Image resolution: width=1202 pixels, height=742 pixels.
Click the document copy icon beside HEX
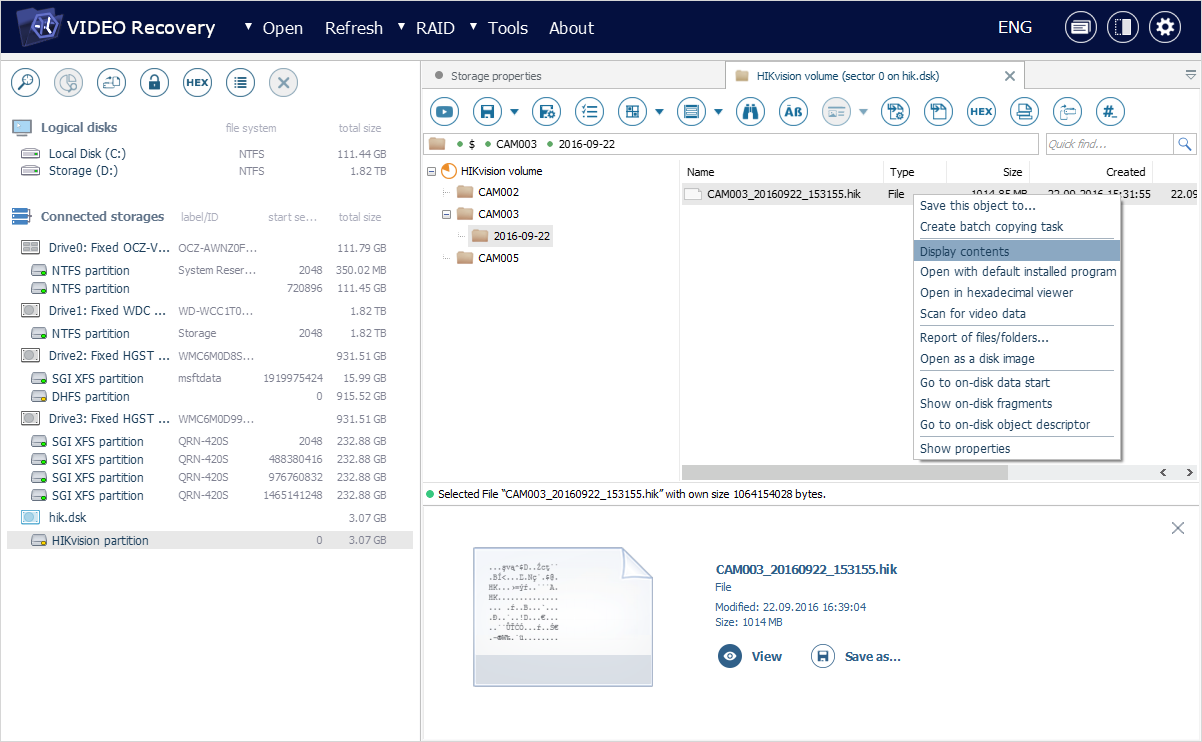(938, 111)
